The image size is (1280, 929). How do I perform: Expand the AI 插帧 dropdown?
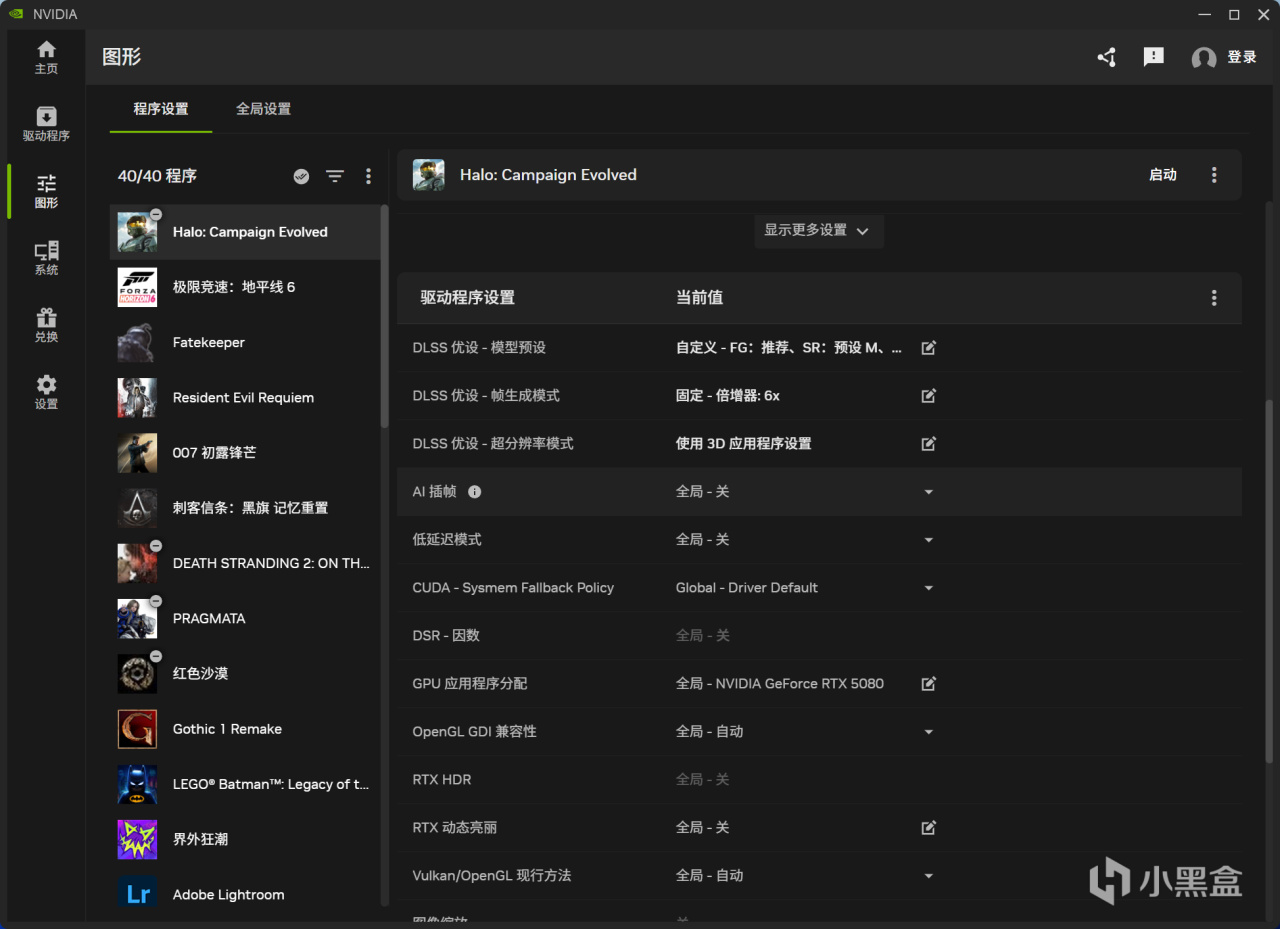[929, 492]
